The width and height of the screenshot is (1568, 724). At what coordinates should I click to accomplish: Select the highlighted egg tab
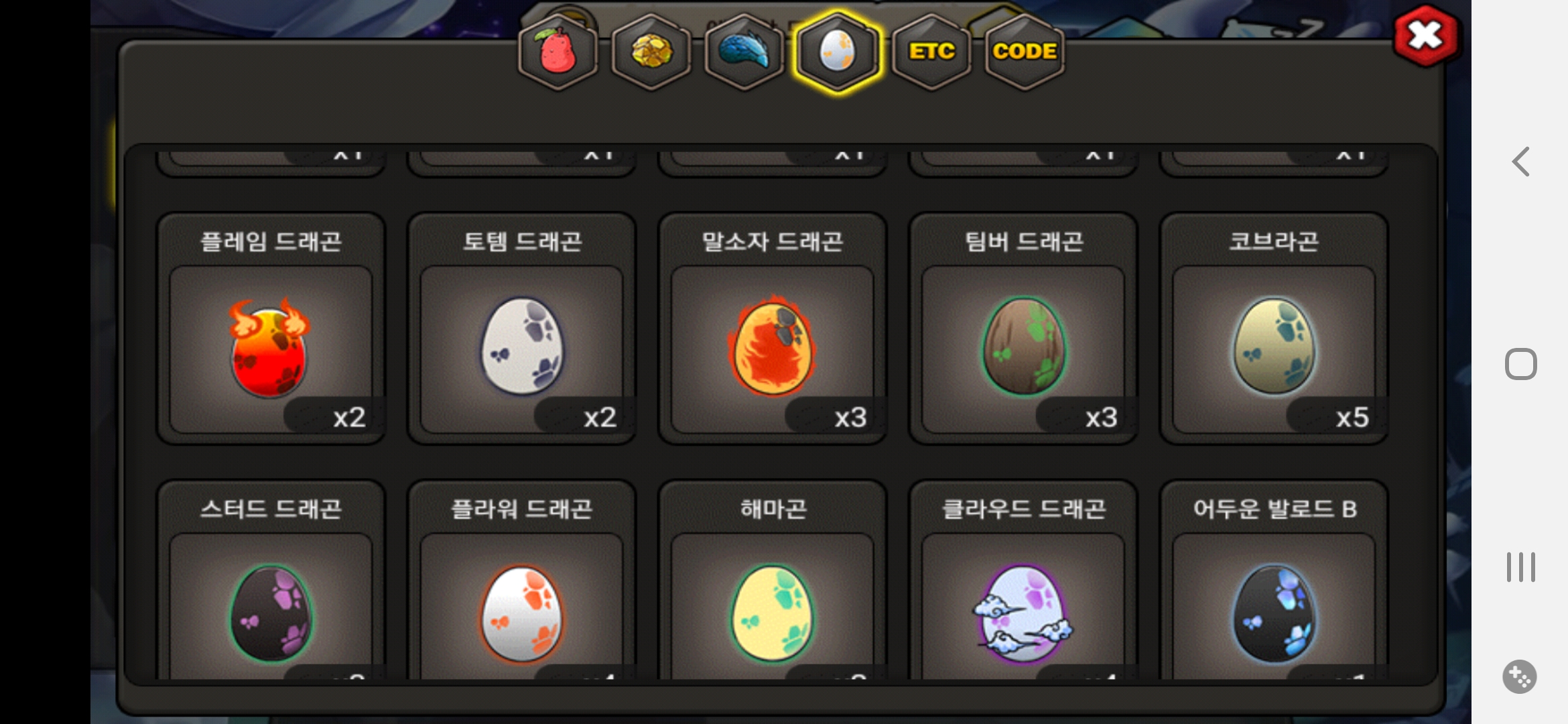[837, 52]
